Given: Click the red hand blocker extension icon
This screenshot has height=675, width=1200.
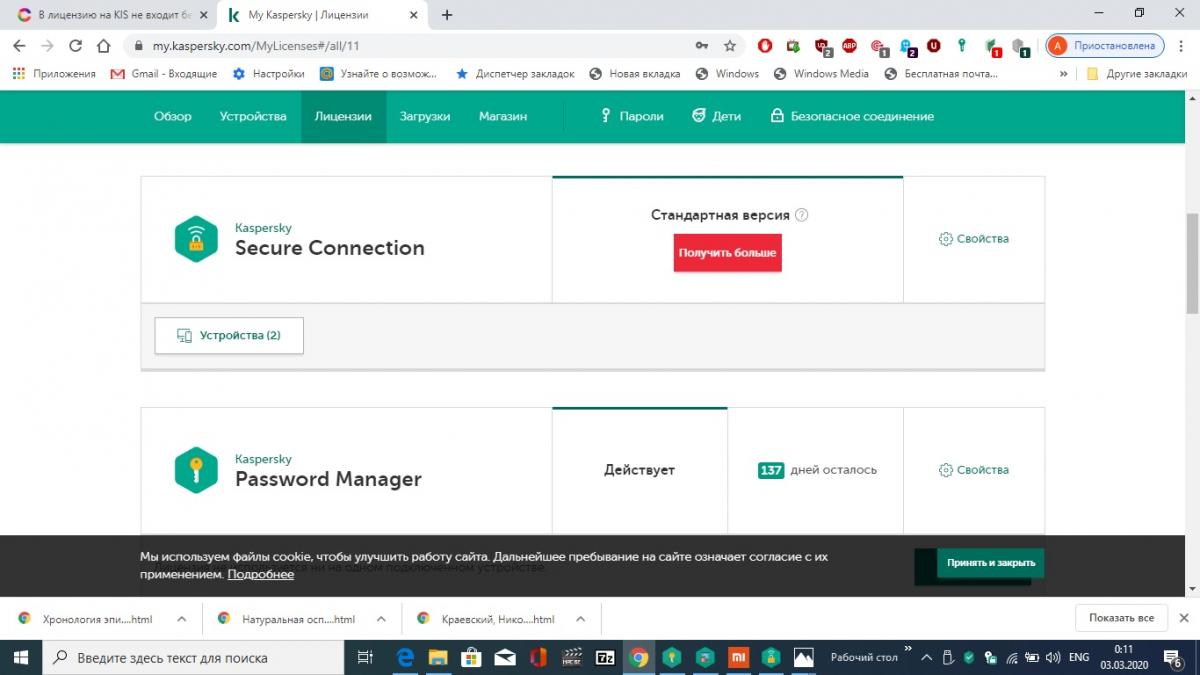Looking at the screenshot, I should [x=765, y=45].
